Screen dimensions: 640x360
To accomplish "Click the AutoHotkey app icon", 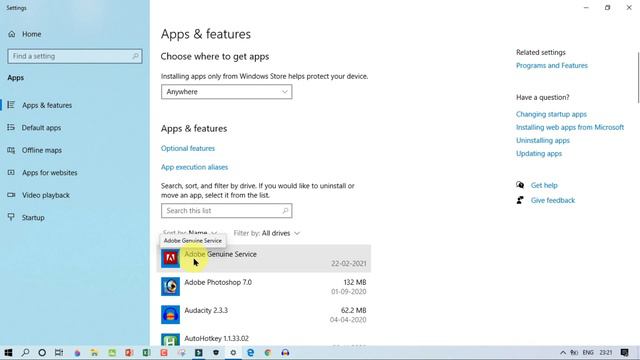I will point(170,340).
